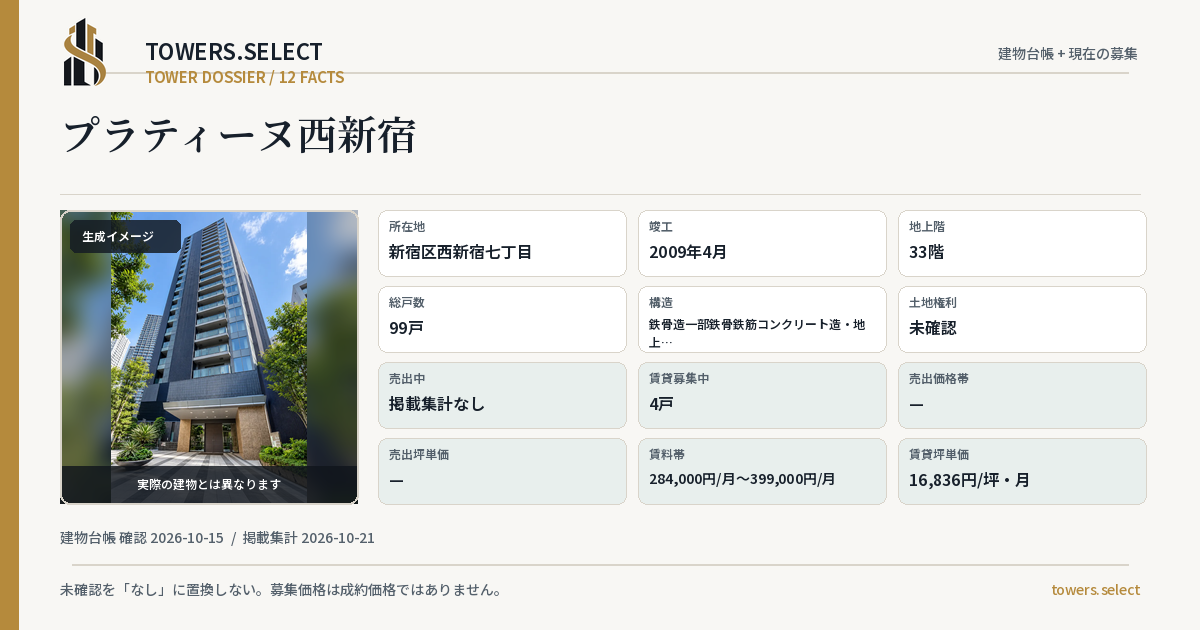
Task: Click the プラティーヌ西新宿 building title
Action: pyautogui.click(x=238, y=135)
